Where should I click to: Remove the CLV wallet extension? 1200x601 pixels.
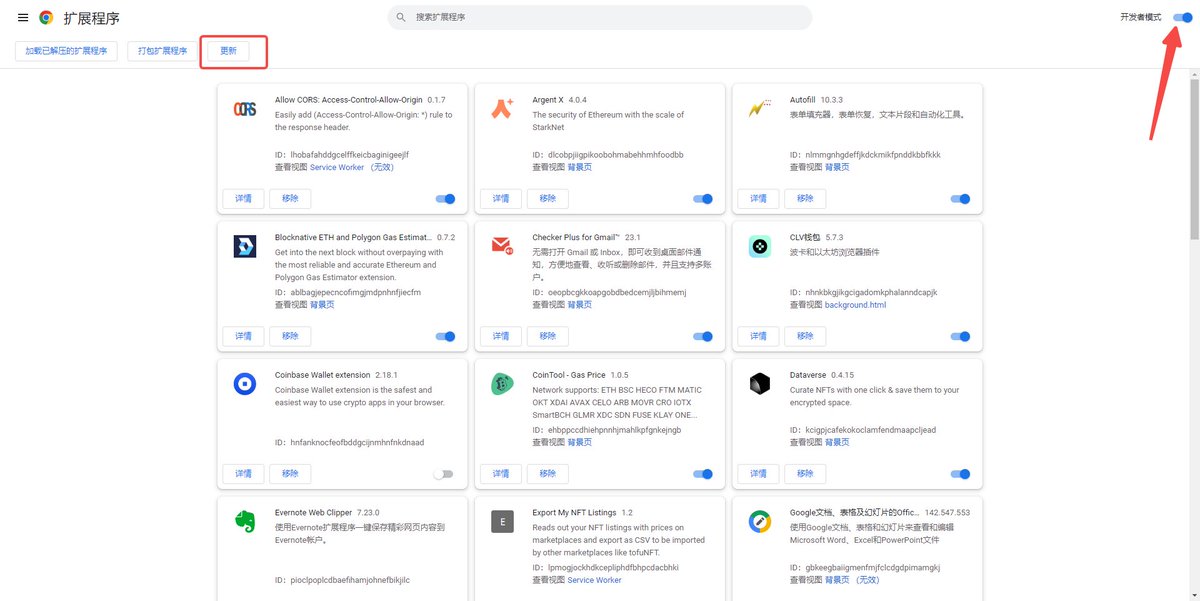pos(805,336)
